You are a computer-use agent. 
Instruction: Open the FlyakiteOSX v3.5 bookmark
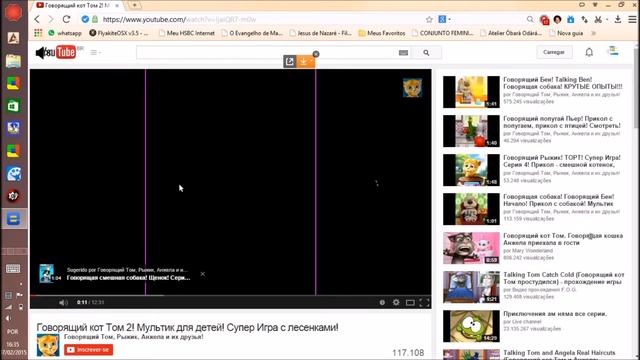coord(119,33)
